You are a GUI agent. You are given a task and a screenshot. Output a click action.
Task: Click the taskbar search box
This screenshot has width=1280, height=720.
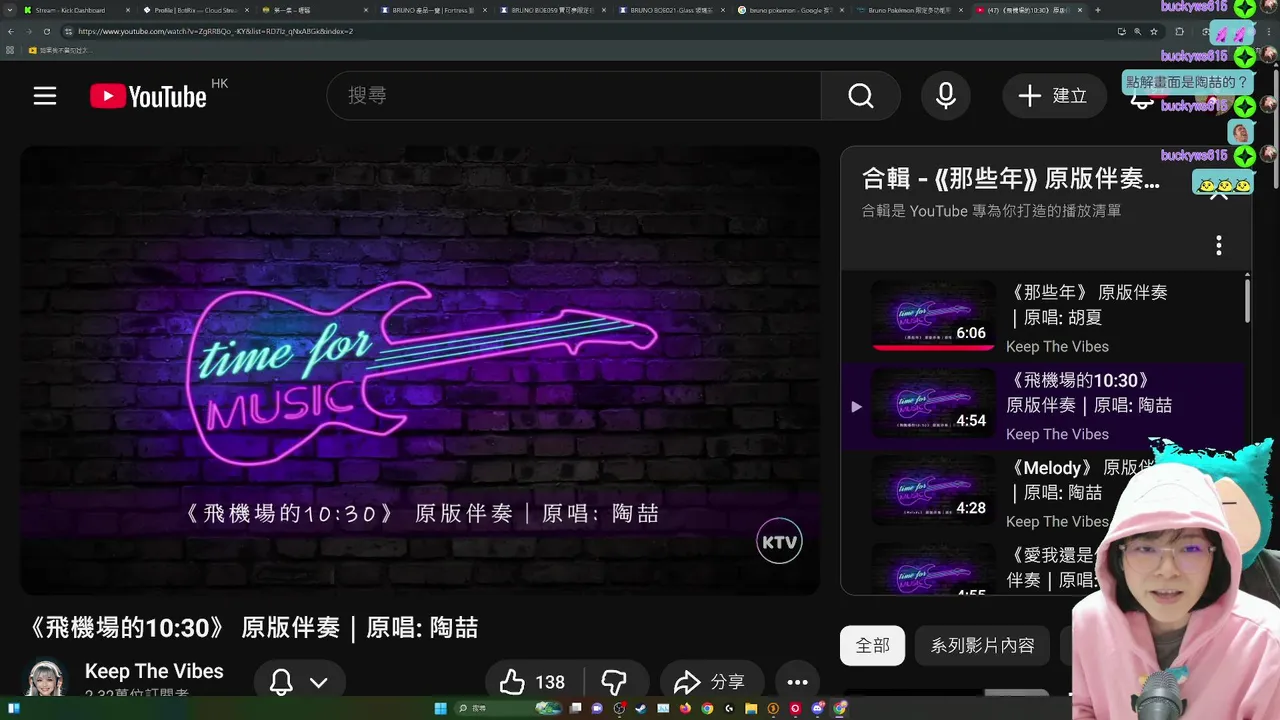point(510,709)
